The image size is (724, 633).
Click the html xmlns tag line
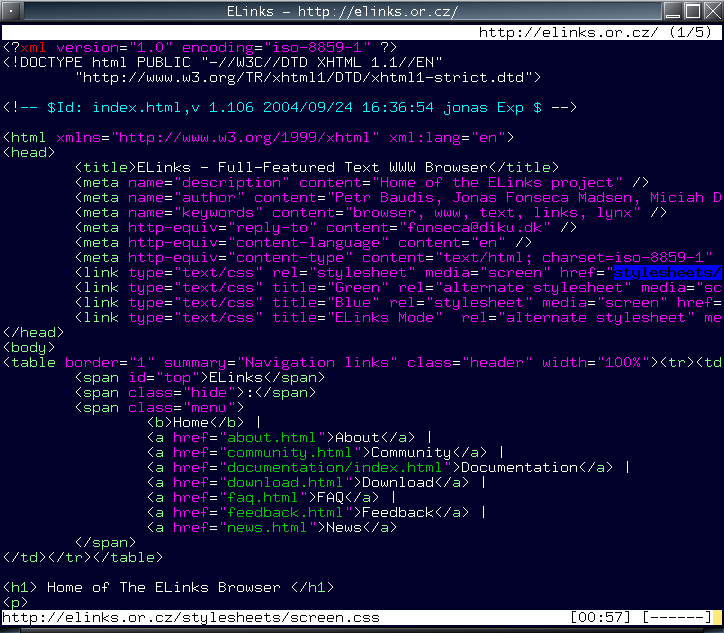pos(258,138)
